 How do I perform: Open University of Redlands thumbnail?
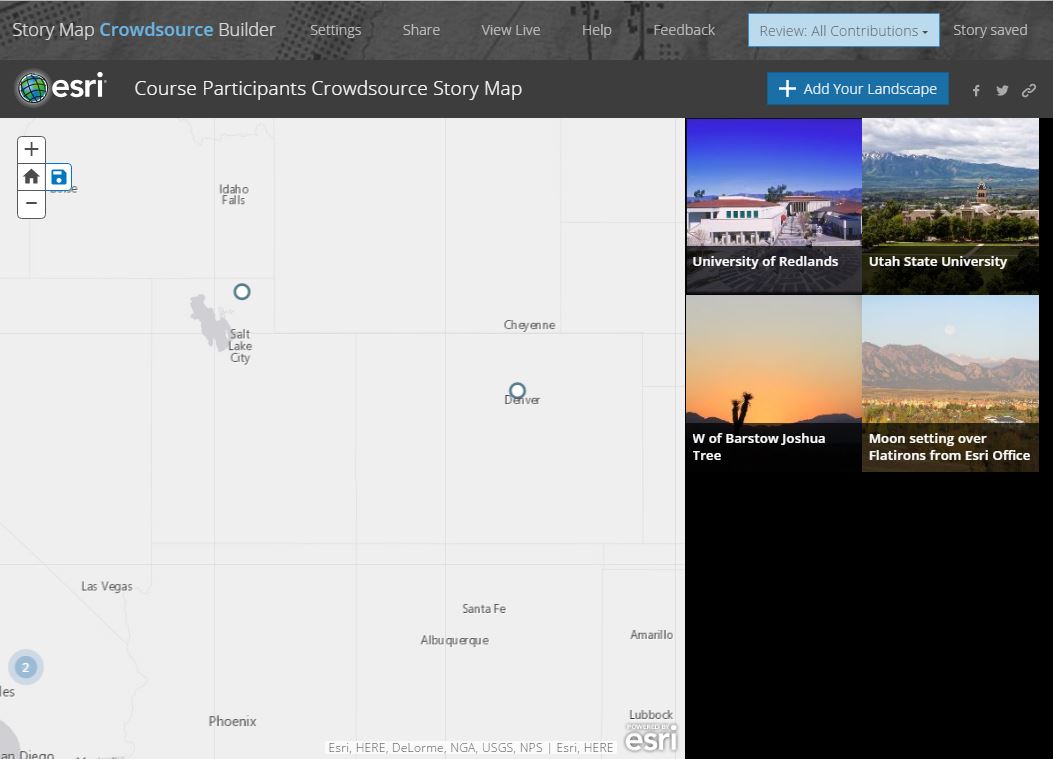[774, 206]
